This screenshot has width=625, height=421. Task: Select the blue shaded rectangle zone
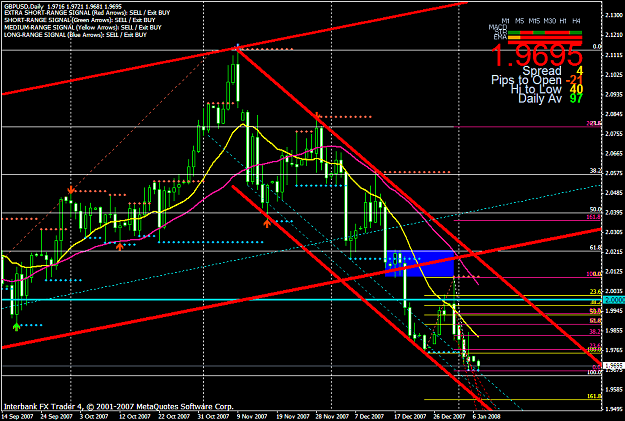pos(420,264)
